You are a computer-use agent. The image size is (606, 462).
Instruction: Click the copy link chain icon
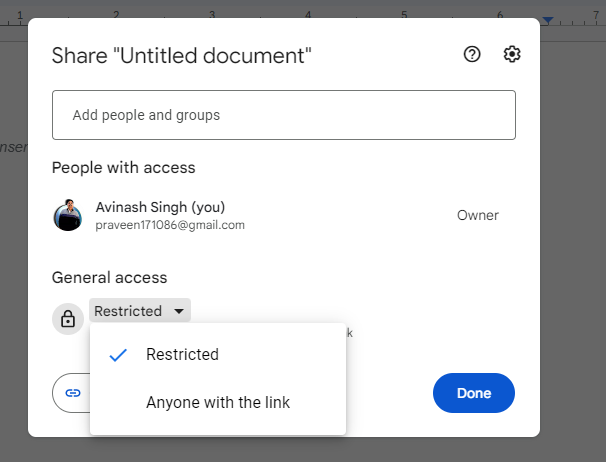click(73, 393)
